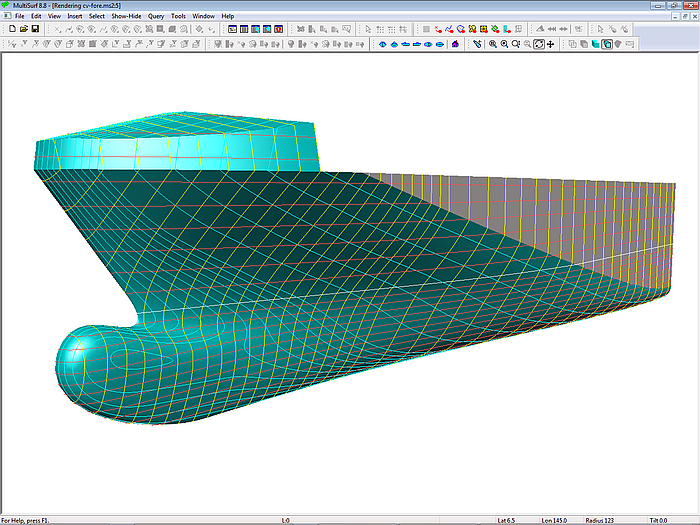The height and width of the screenshot is (525, 700).
Task: Click the first magnifier Zoom In icon
Action: click(492, 44)
